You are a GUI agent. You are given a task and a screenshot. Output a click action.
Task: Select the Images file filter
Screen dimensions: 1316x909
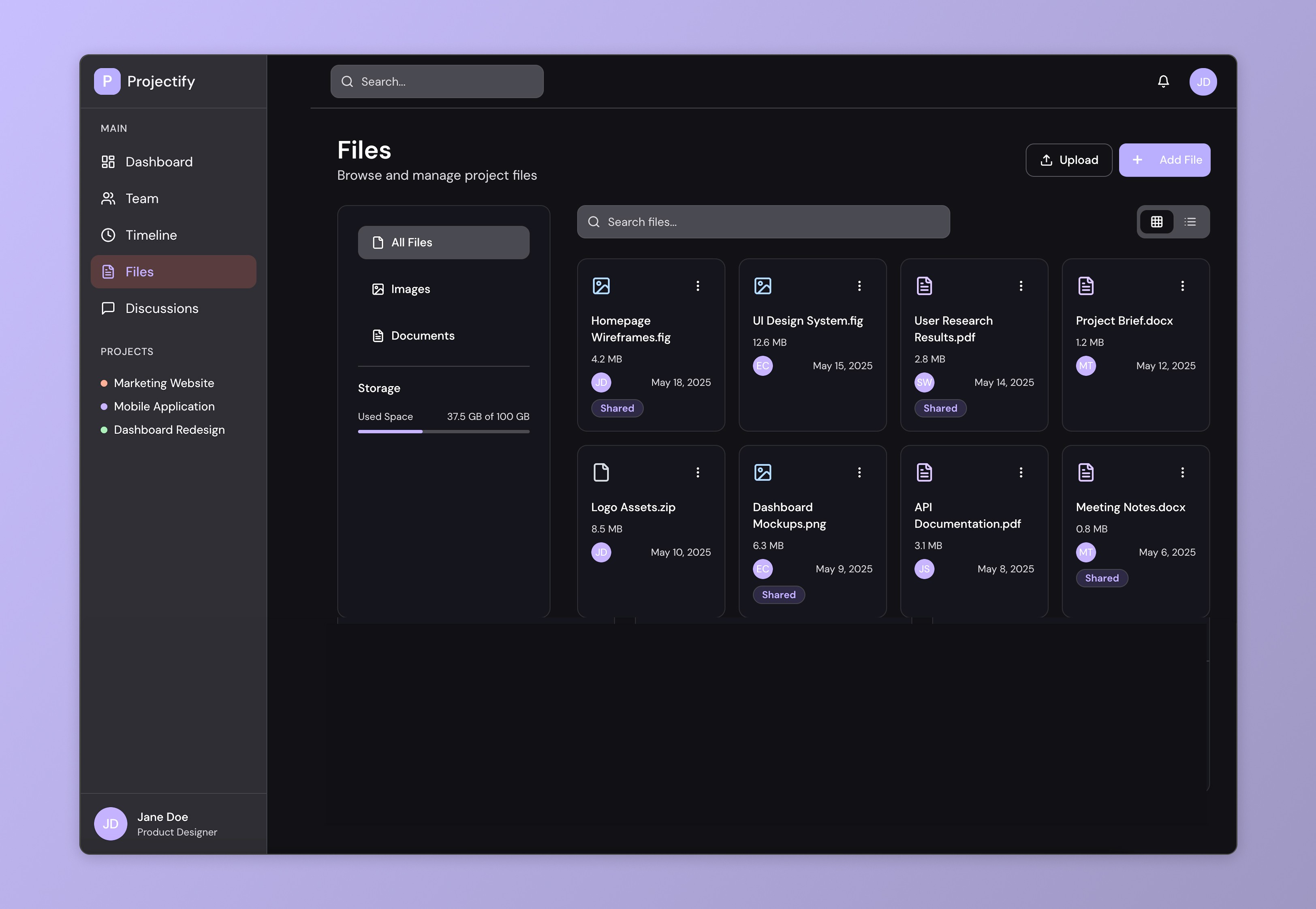click(x=410, y=289)
